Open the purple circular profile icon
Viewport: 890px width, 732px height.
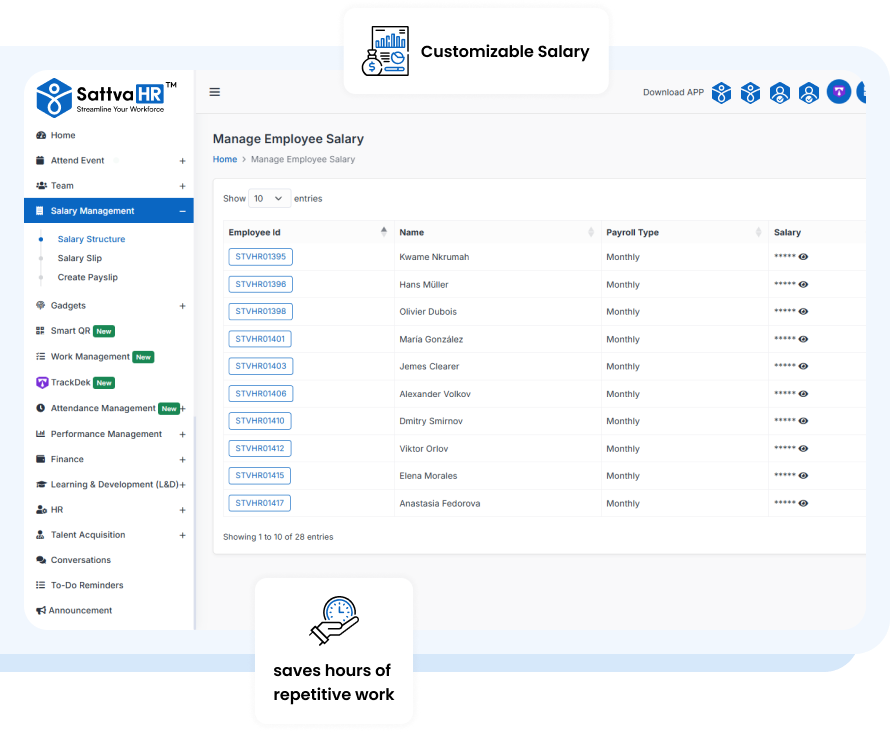pyautogui.click(x=838, y=92)
